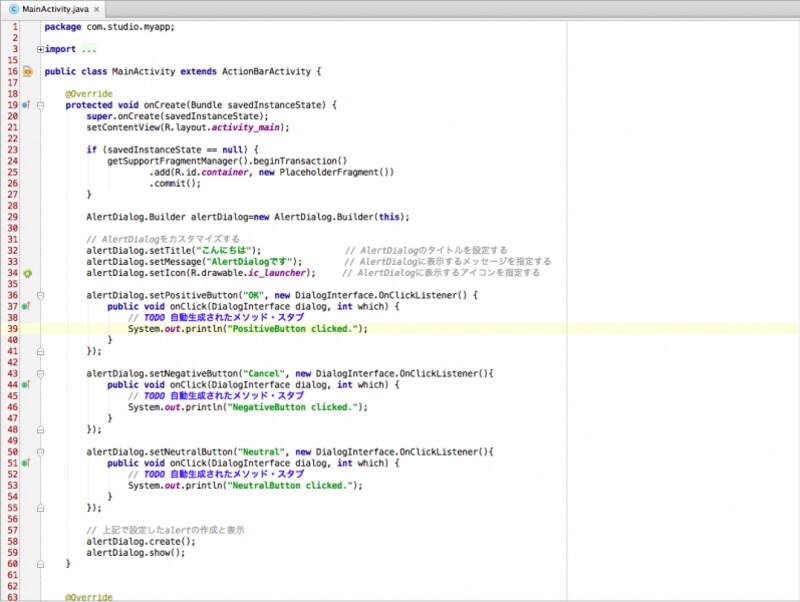
Task: Click the implements gutter marker on line 44
Action: pos(27,384)
